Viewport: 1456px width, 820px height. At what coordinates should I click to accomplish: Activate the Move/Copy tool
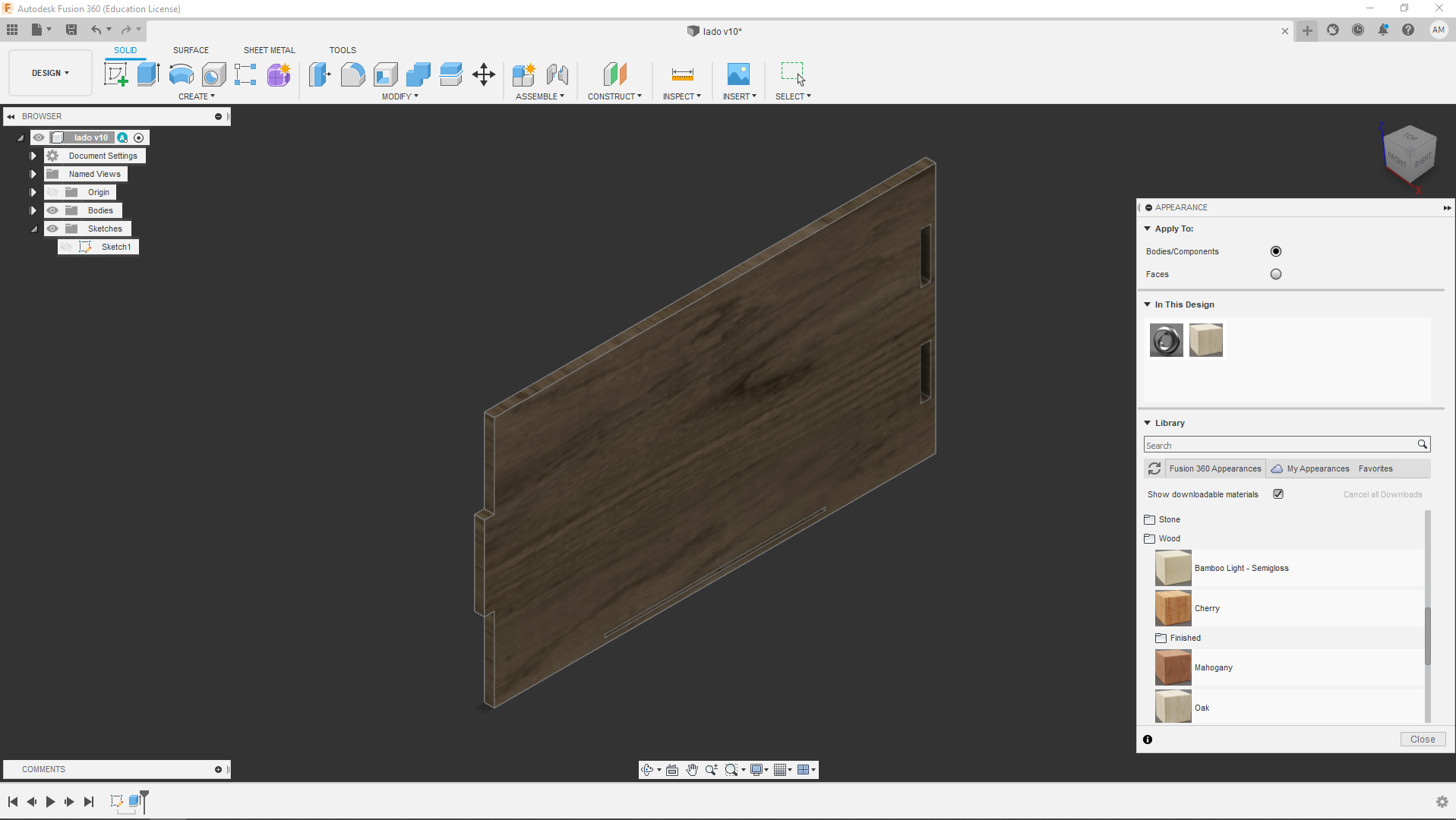[483, 74]
